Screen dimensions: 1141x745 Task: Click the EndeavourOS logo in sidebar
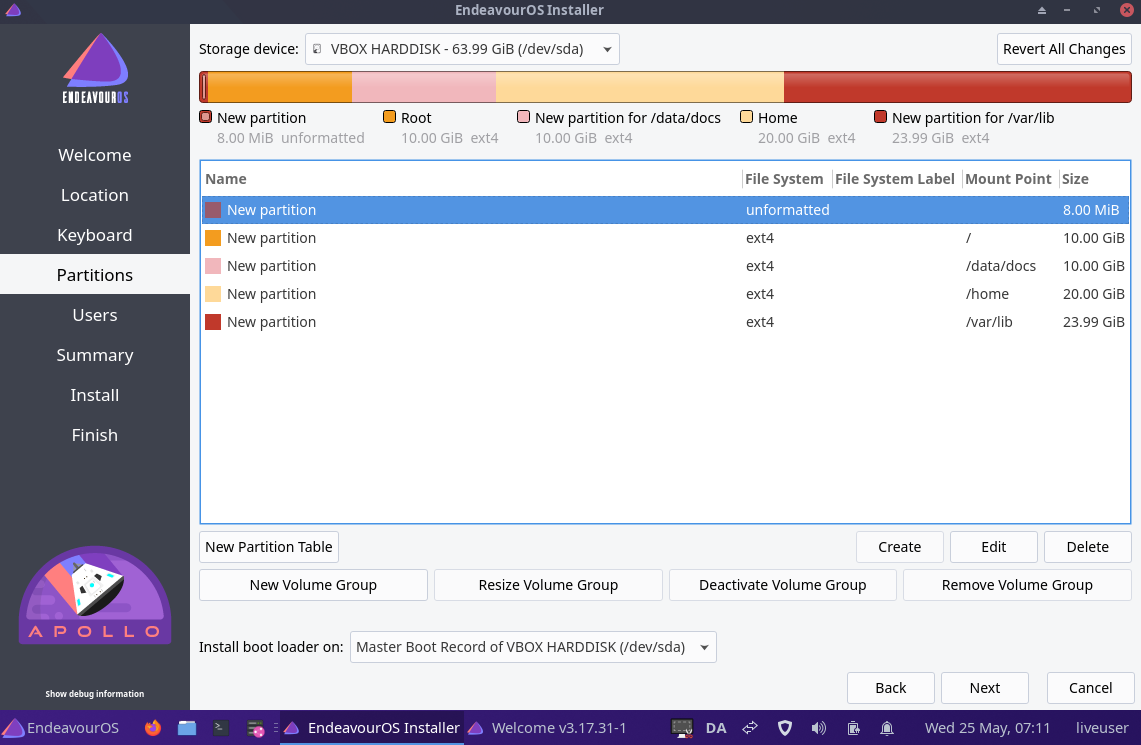(95, 68)
